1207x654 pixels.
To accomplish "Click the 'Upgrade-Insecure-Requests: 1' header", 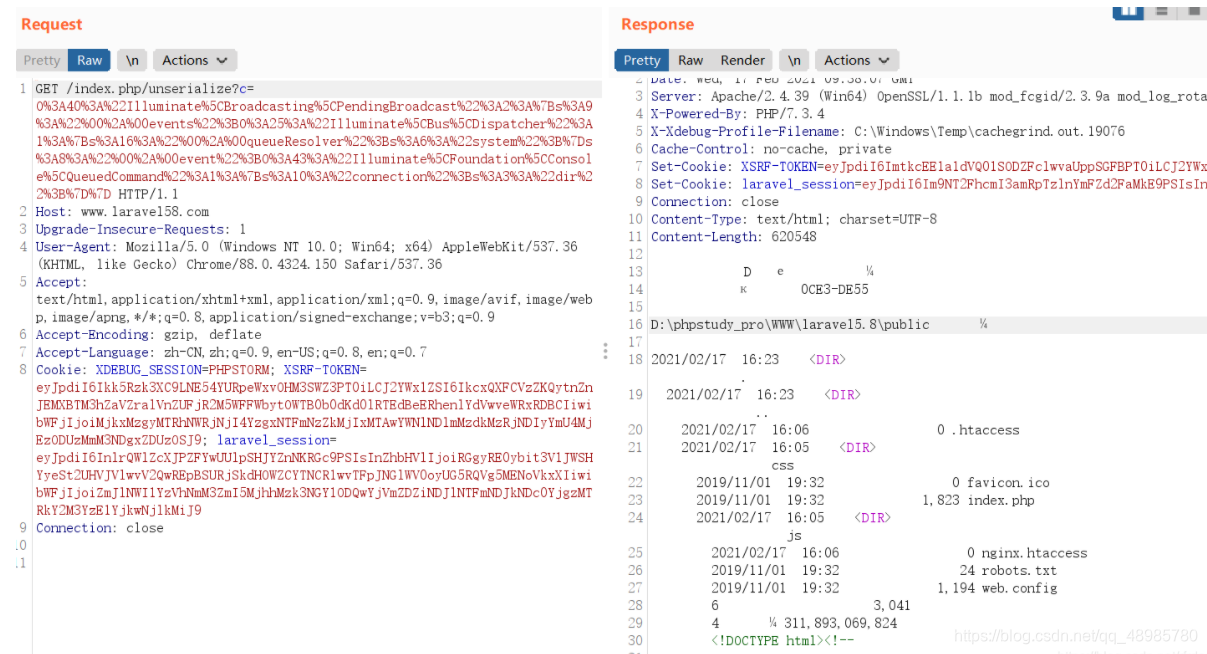I will click(x=140, y=229).
